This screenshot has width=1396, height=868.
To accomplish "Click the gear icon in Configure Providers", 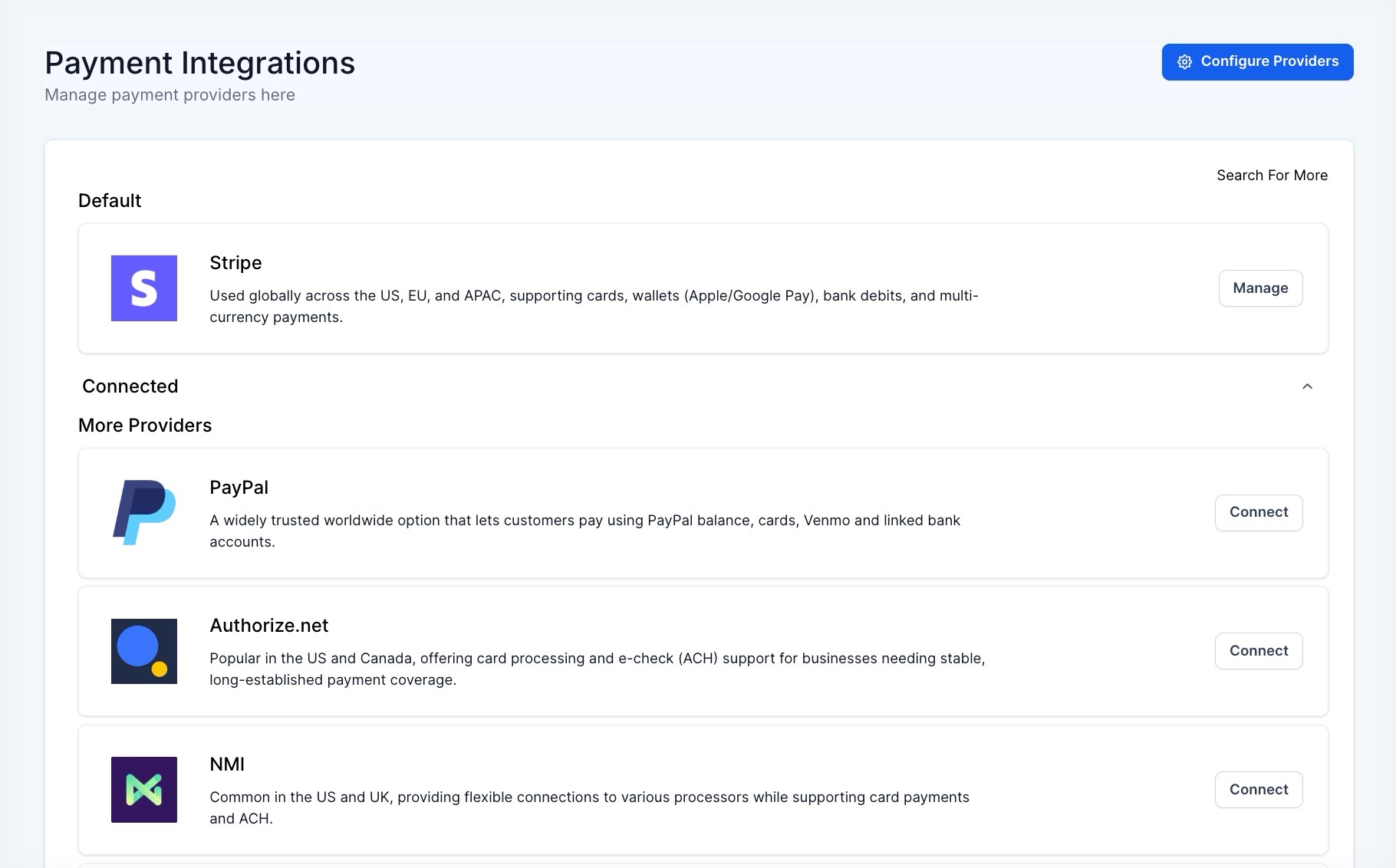I will click(x=1184, y=62).
